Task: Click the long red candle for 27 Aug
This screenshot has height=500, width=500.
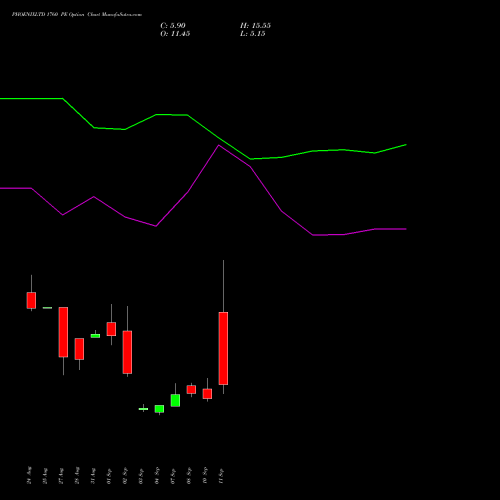Action: tap(63, 332)
